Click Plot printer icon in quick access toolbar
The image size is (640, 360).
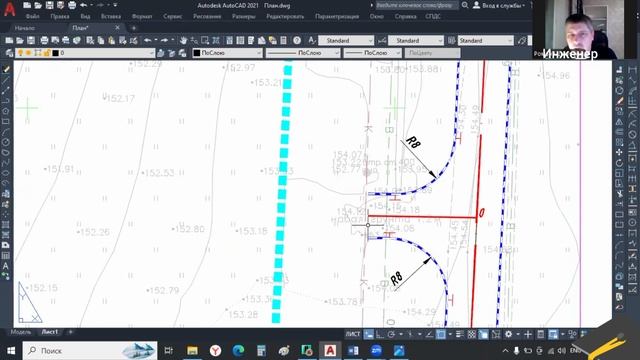click(x=72, y=5)
